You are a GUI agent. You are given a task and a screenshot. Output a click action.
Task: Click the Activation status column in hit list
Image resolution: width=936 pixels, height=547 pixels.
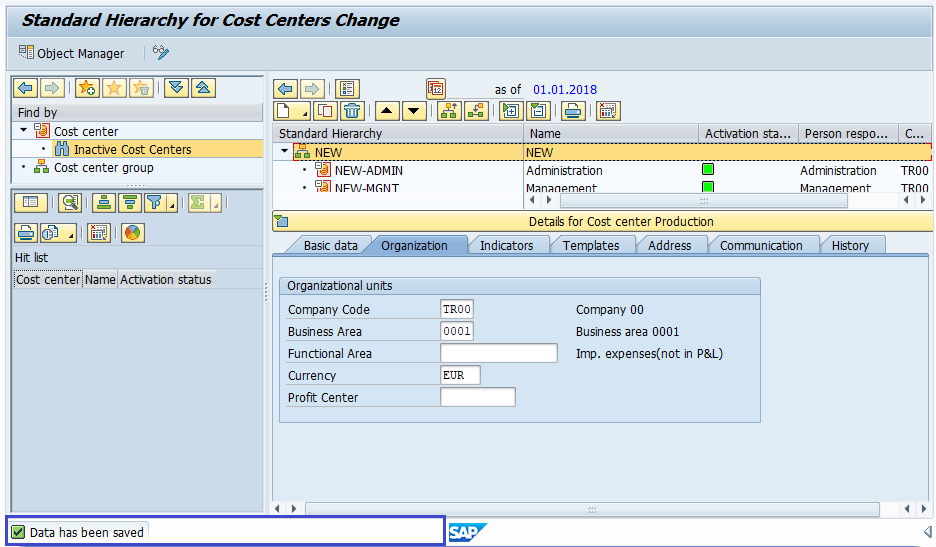pos(165,279)
